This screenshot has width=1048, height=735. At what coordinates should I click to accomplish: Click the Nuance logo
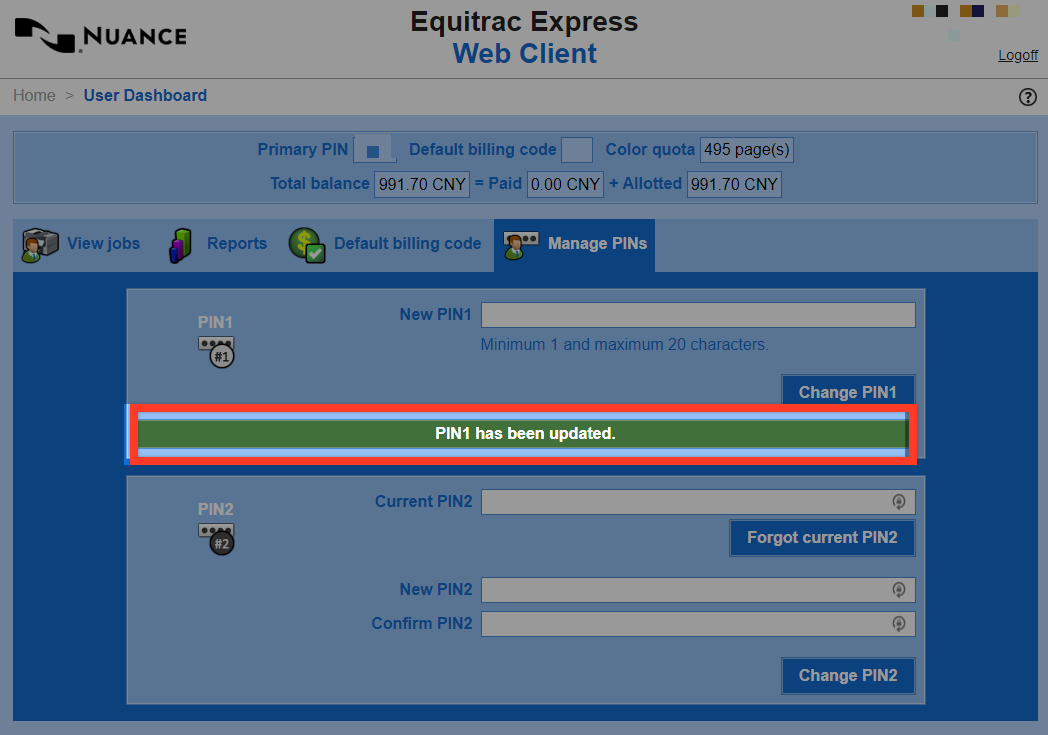click(x=100, y=35)
